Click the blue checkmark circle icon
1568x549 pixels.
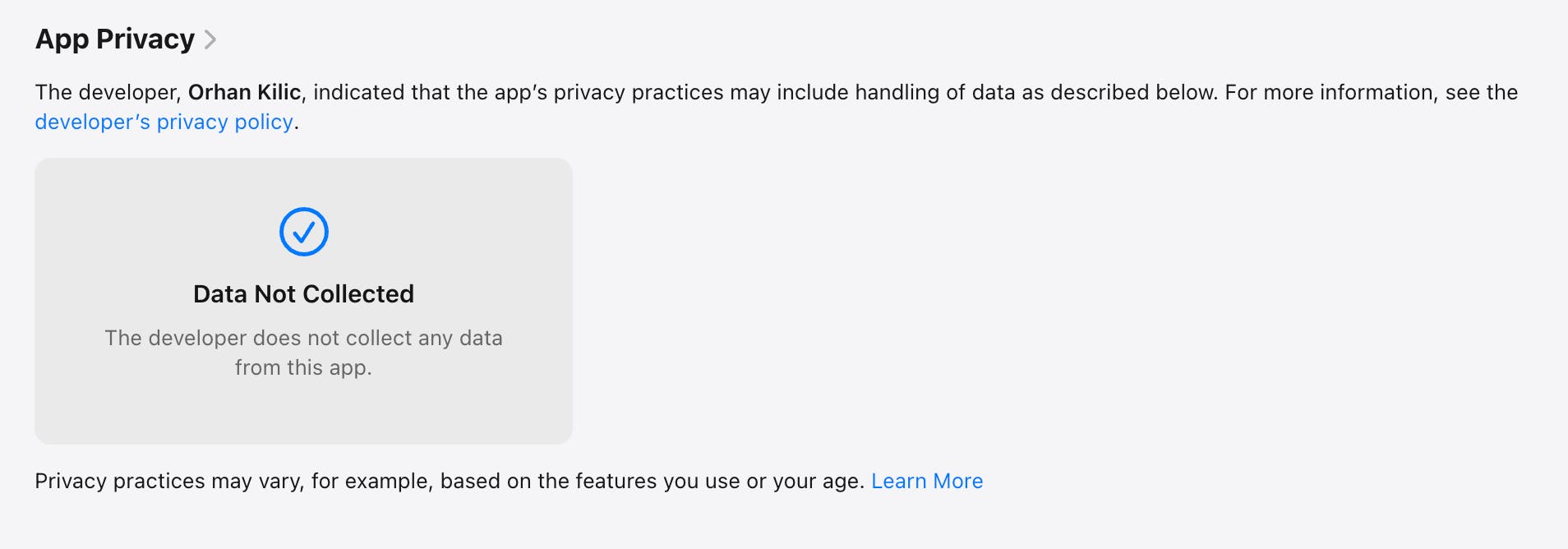[303, 232]
